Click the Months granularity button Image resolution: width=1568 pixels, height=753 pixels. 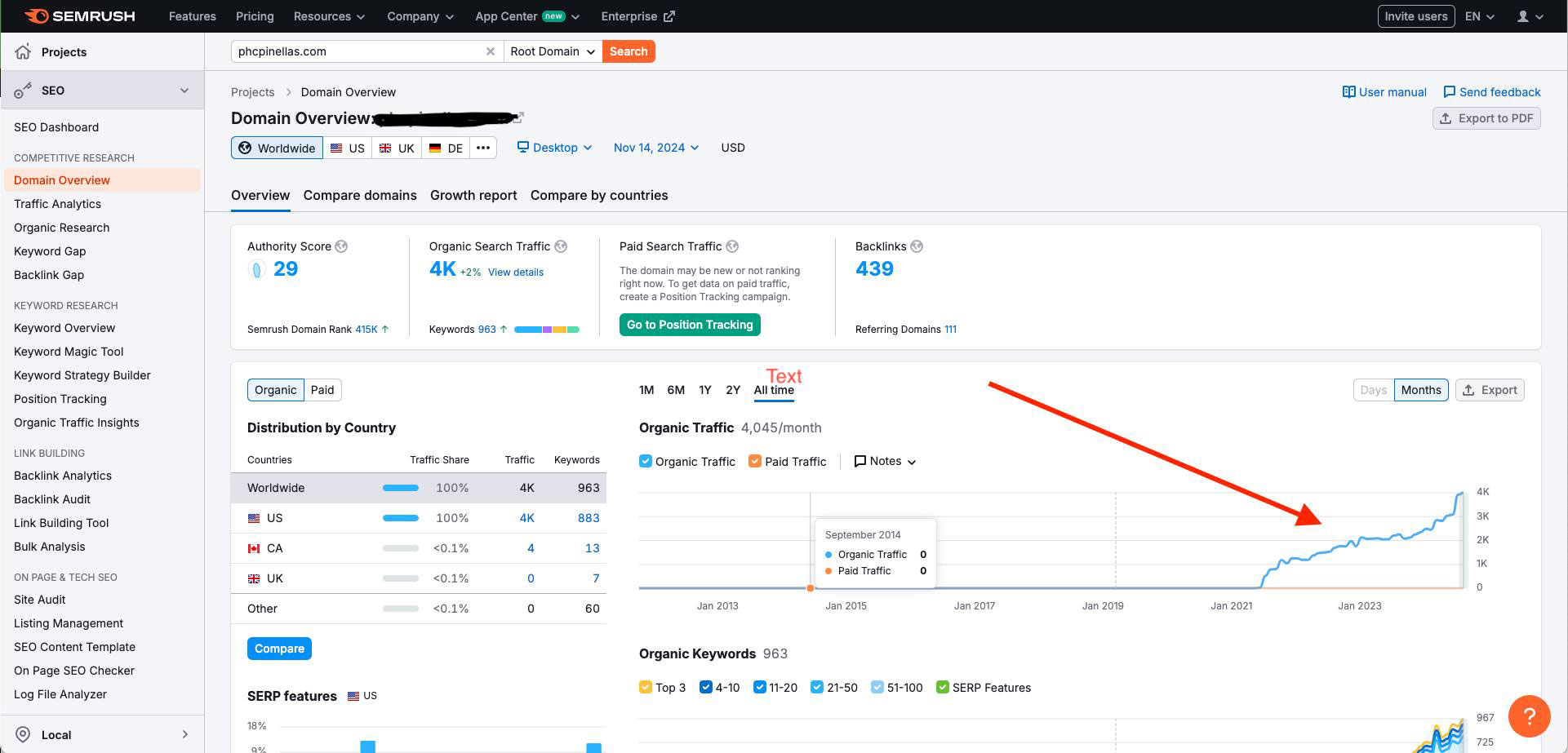pos(1421,390)
